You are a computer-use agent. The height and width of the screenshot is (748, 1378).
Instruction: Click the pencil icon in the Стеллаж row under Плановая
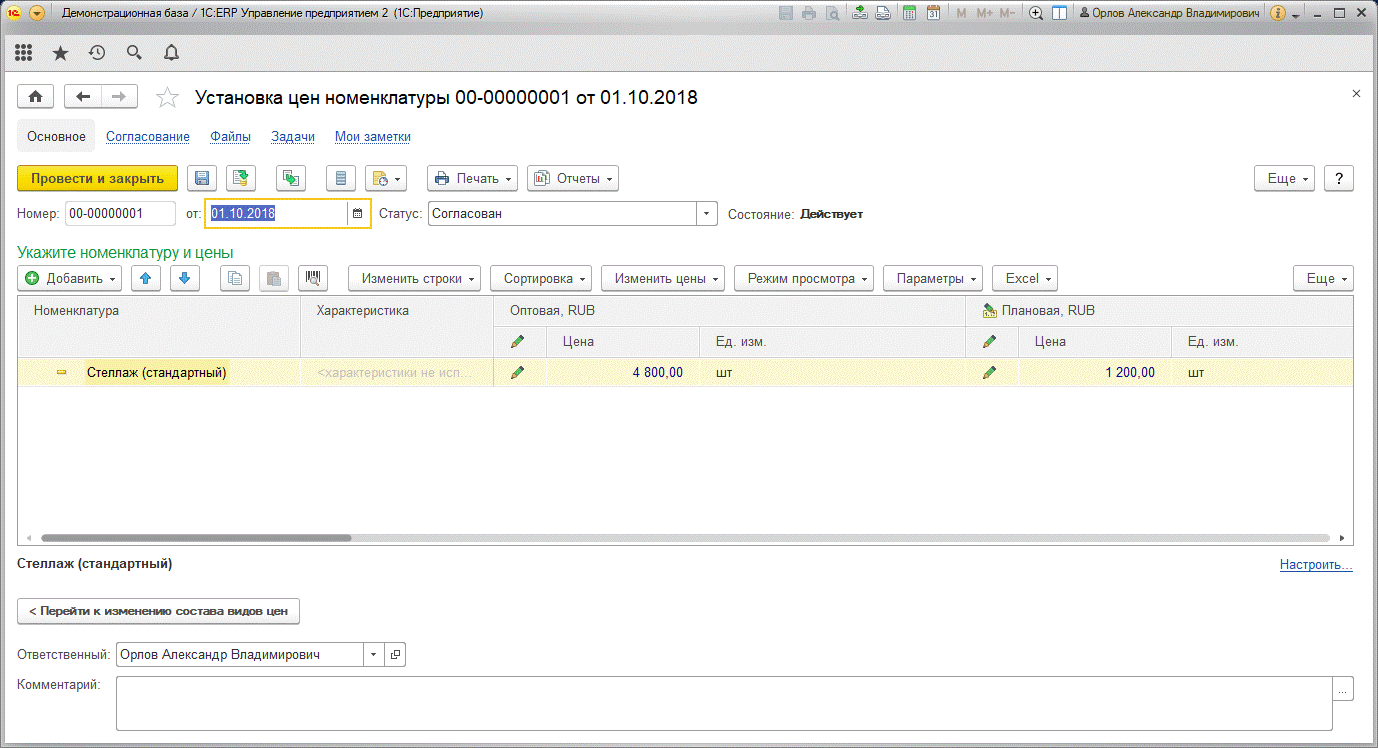(989, 372)
